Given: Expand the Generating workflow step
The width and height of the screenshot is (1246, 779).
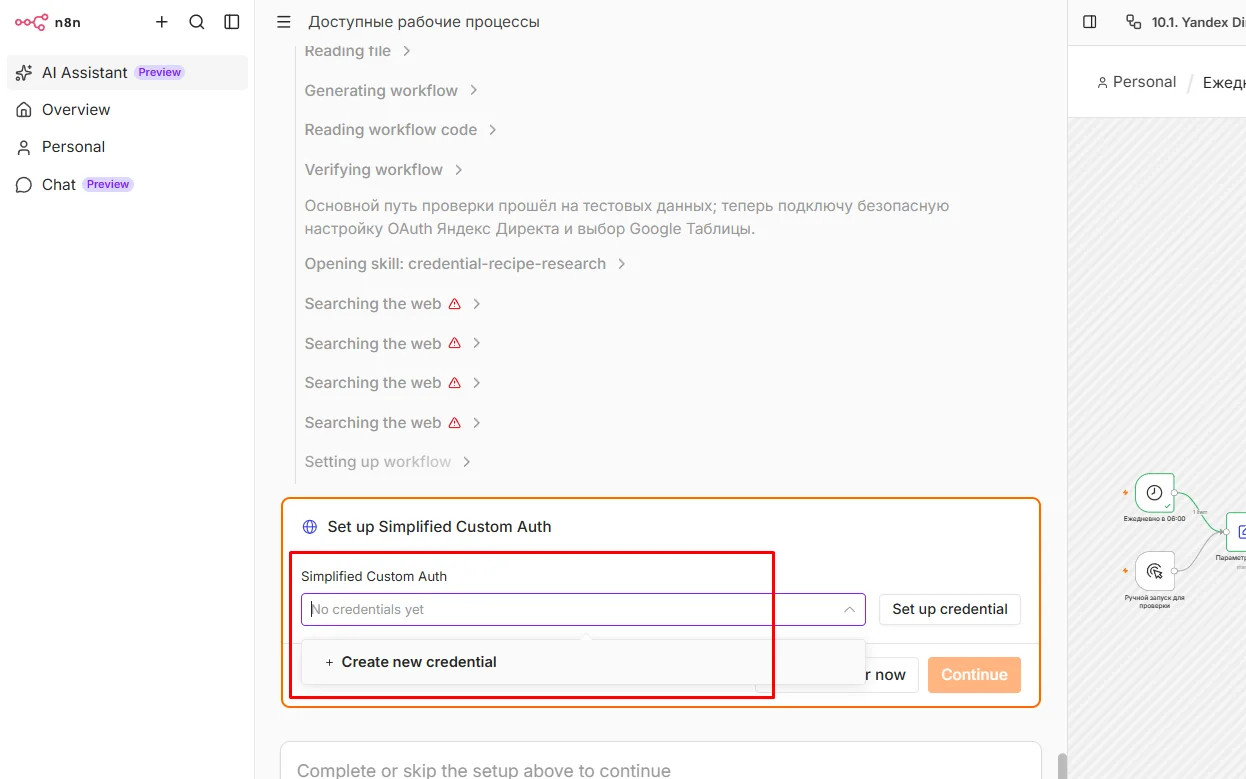Looking at the screenshot, I should tap(391, 91).
